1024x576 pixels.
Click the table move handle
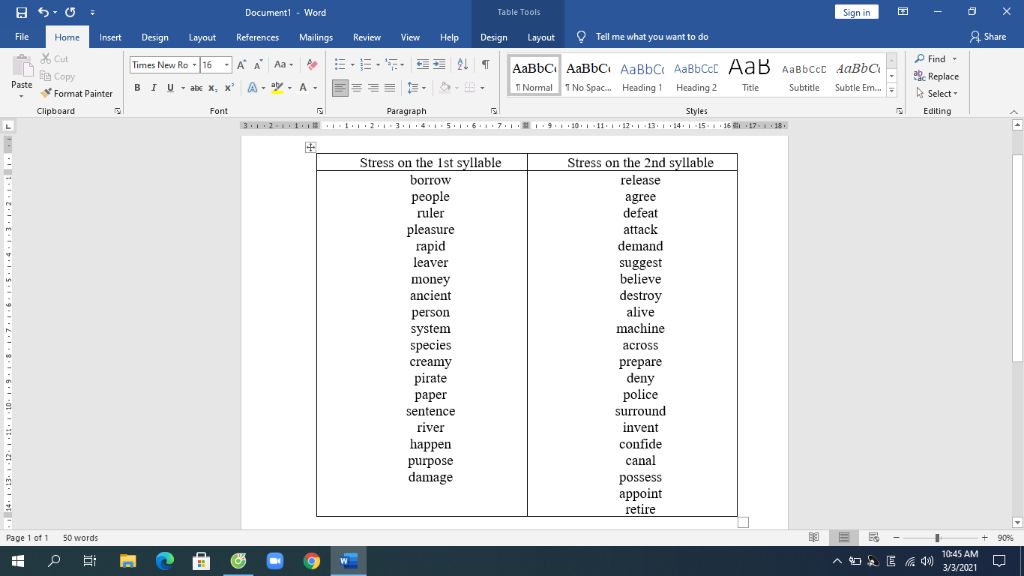click(x=310, y=148)
